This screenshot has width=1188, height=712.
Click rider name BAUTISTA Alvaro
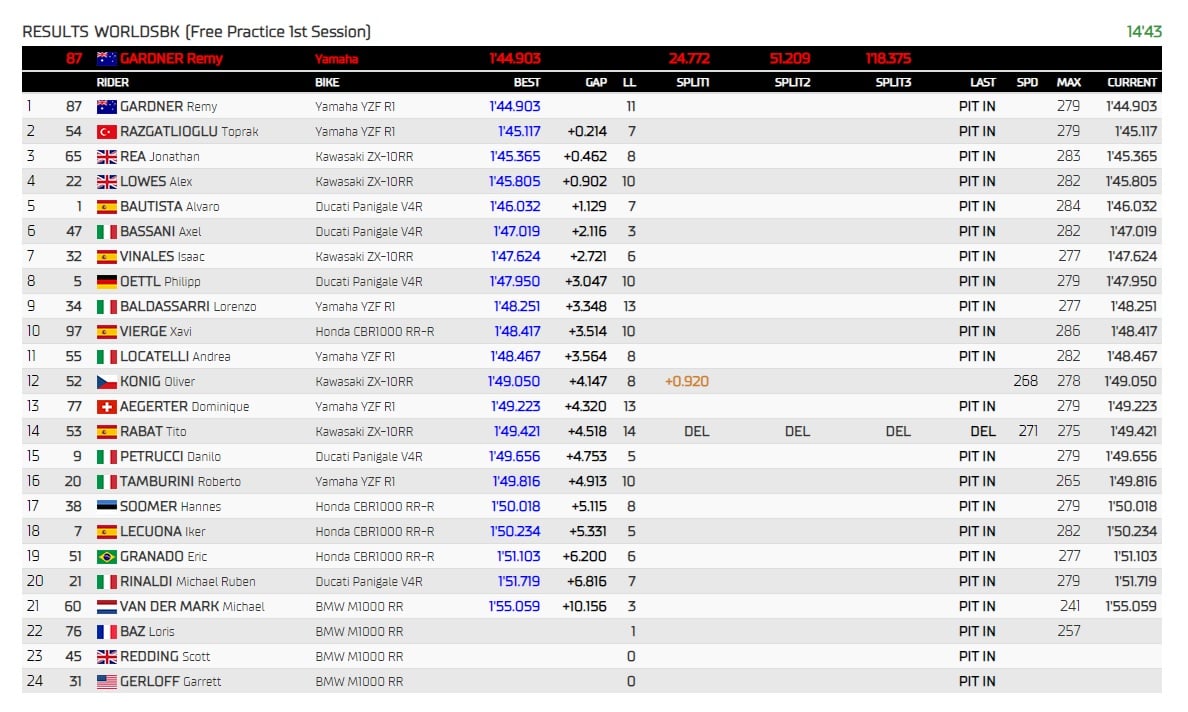[x=170, y=207]
